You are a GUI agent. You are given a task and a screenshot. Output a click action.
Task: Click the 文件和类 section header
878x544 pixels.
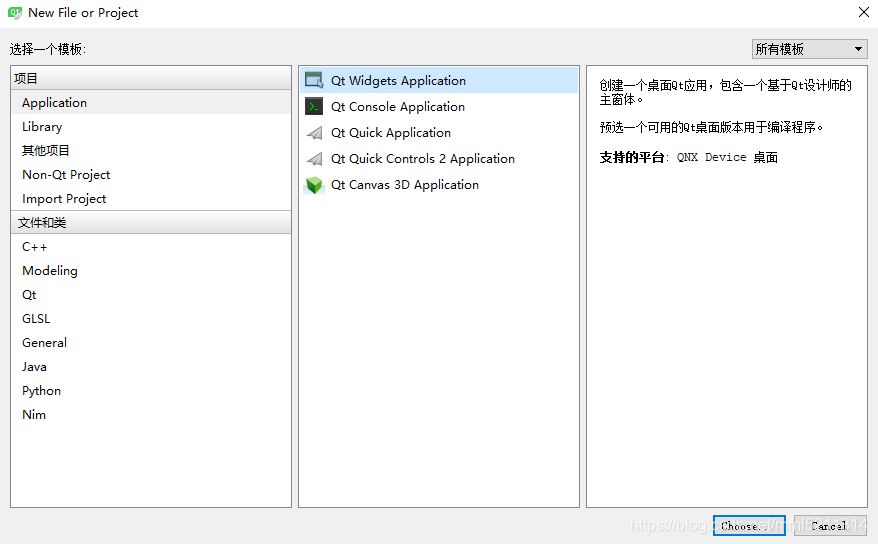(151, 223)
